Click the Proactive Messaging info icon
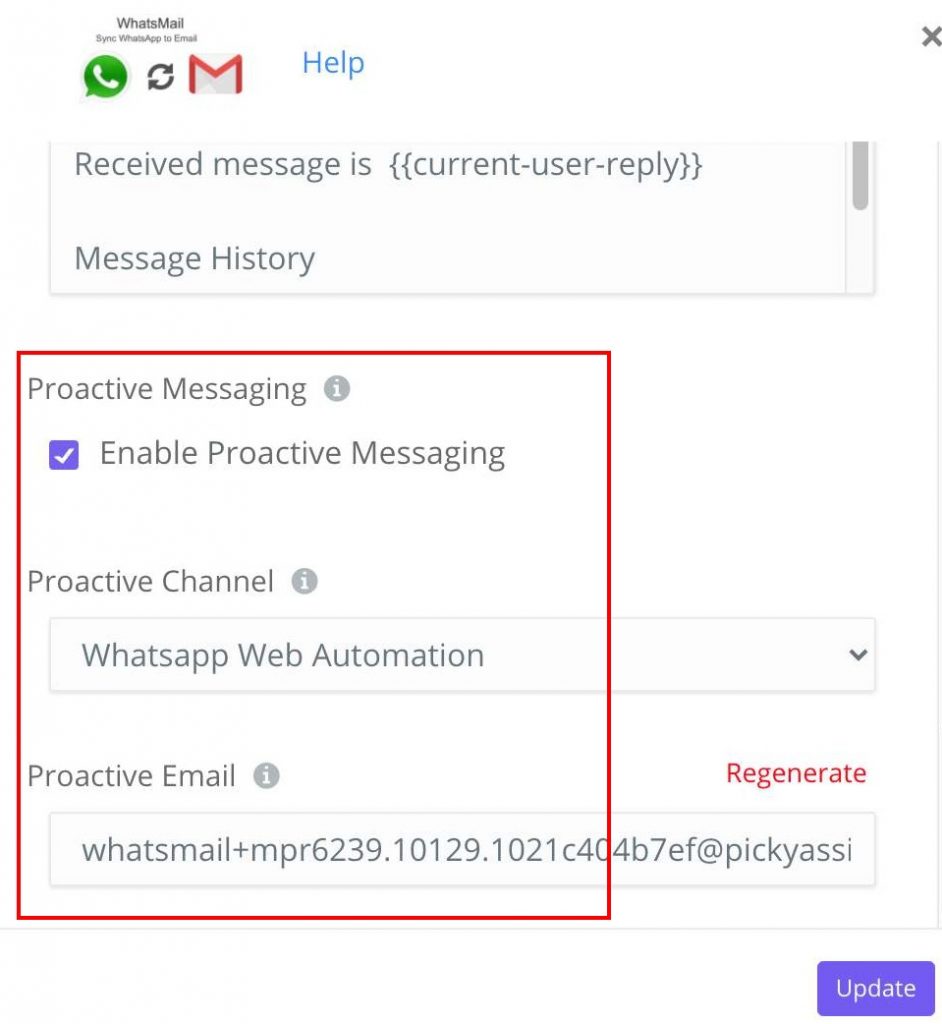942x1024 pixels. point(337,389)
